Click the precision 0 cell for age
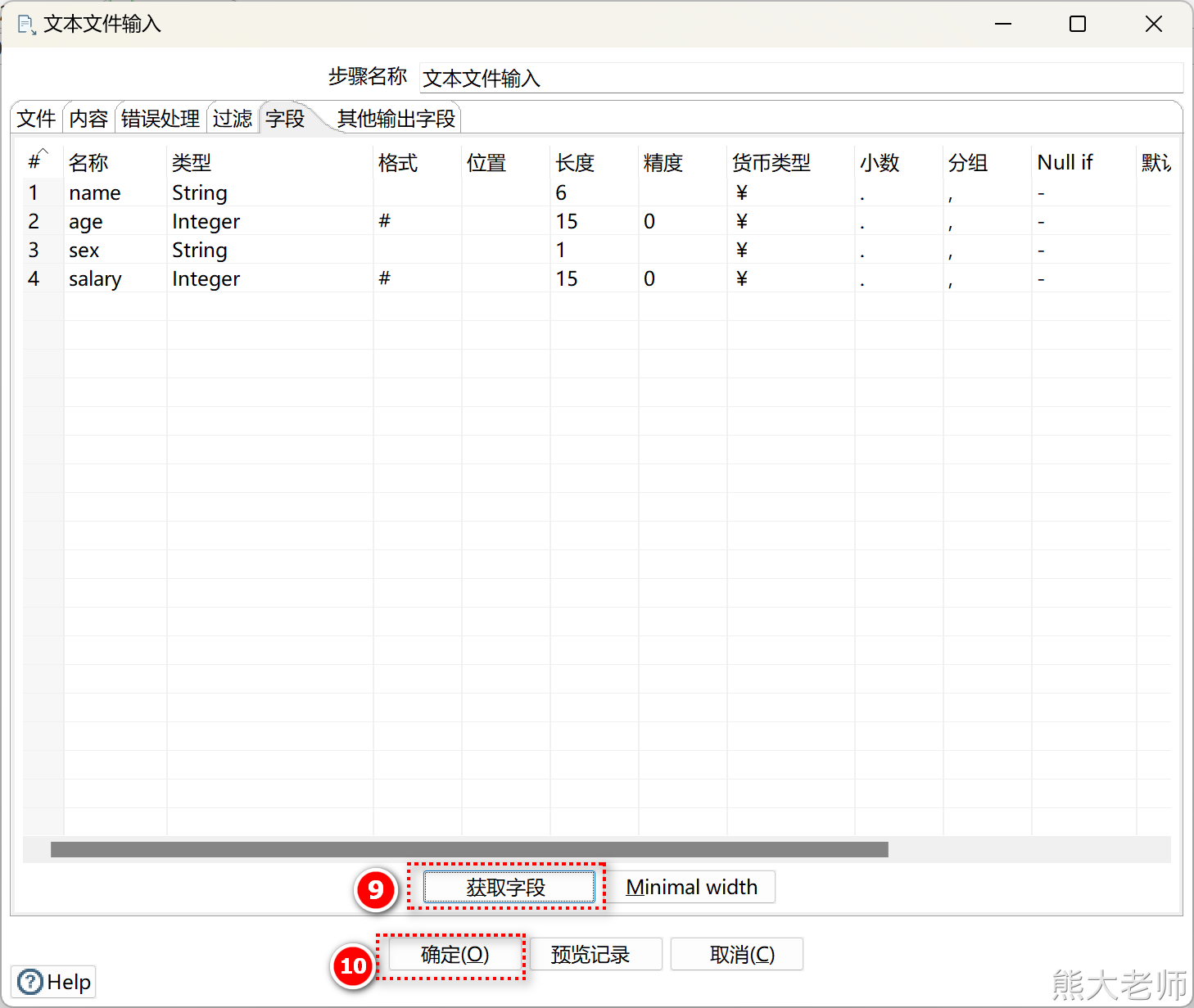Image resolution: width=1194 pixels, height=1008 pixels. click(x=683, y=221)
